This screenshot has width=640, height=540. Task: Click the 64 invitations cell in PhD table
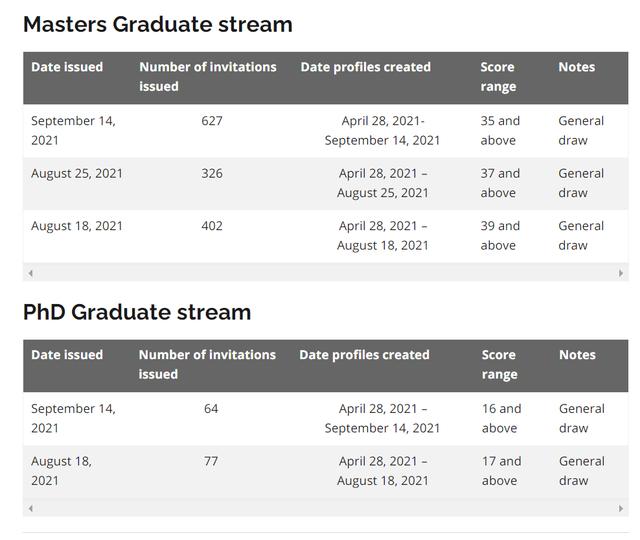(x=211, y=409)
